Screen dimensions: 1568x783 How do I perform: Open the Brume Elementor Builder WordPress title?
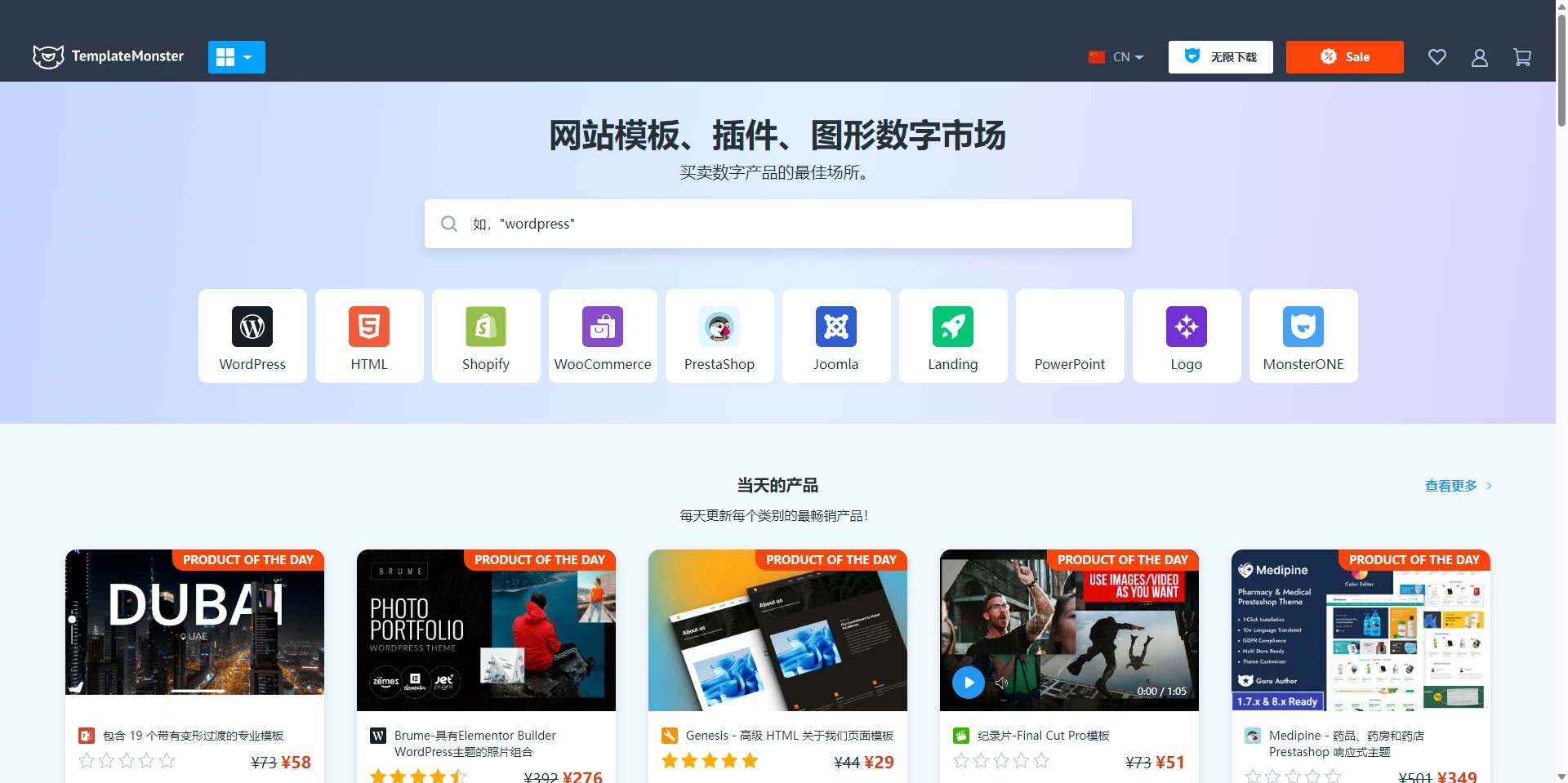[x=475, y=744]
